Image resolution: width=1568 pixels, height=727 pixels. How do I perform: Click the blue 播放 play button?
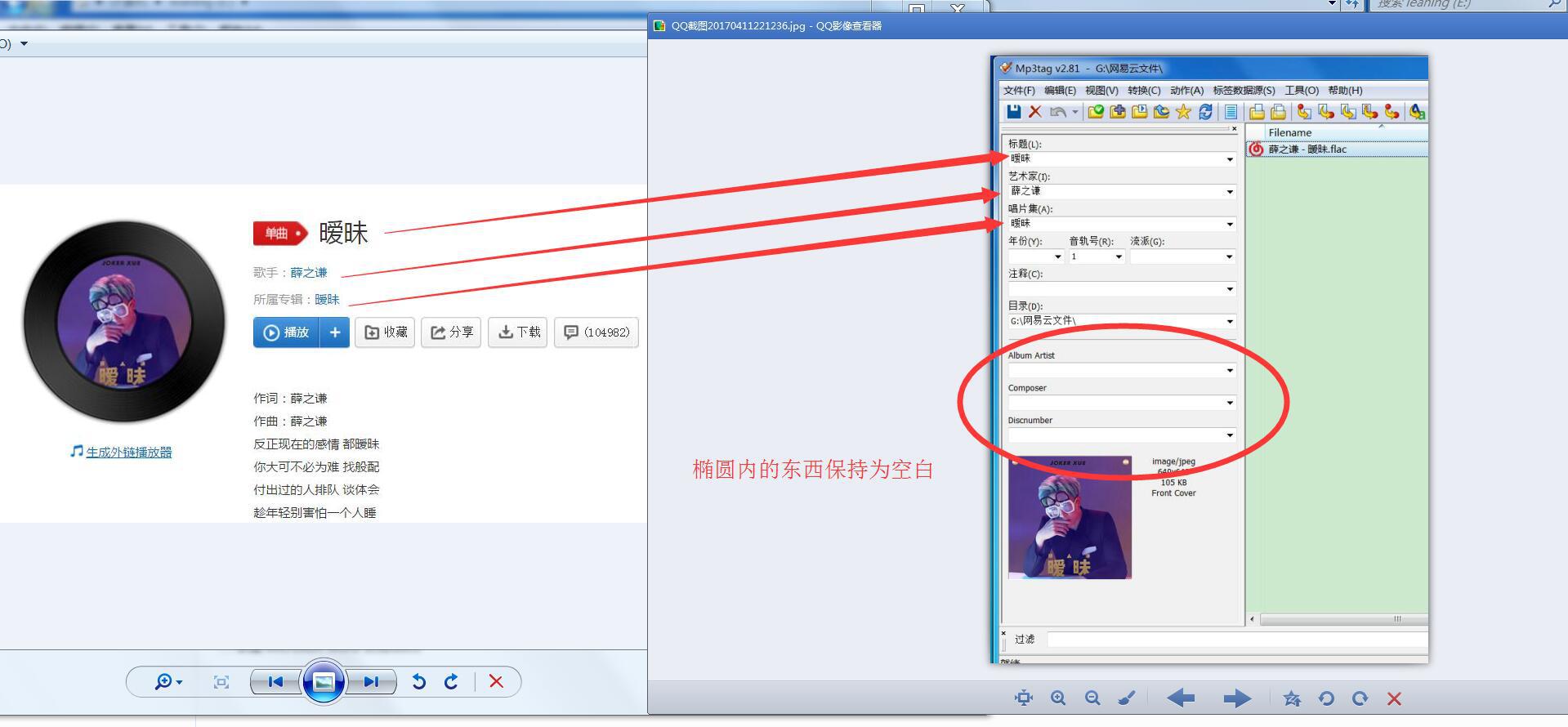click(286, 332)
